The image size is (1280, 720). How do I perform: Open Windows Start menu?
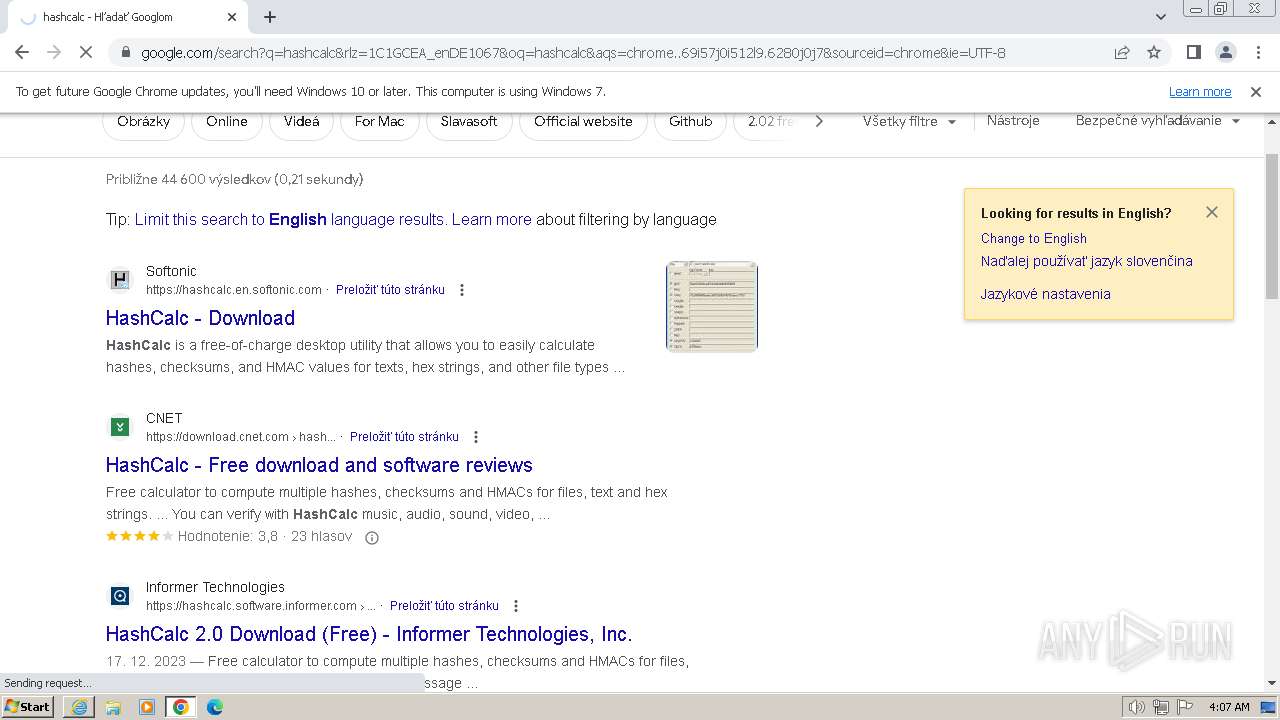click(28, 707)
